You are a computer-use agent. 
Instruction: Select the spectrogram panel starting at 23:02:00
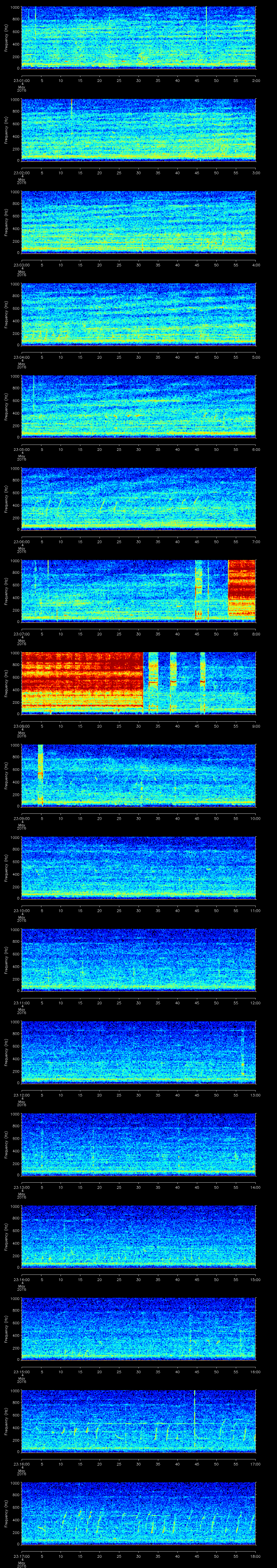point(139,130)
